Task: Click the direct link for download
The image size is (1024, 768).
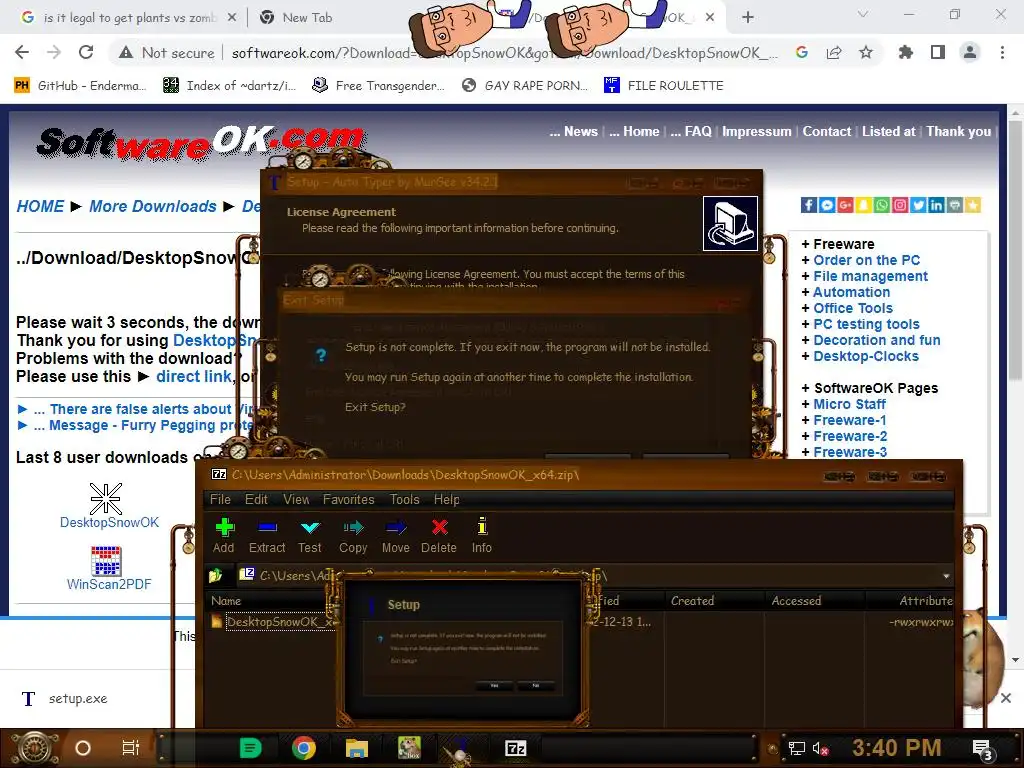Action: tap(193, 377)
